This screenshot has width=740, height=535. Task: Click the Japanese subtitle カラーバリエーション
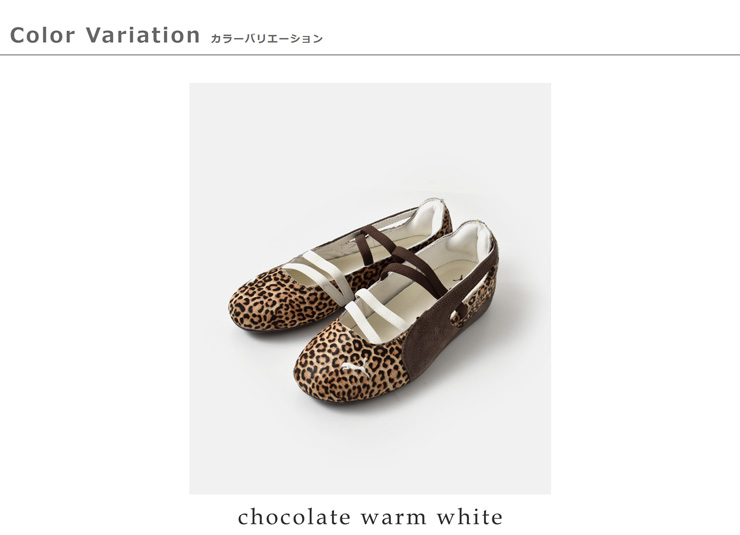pos(267,39)
